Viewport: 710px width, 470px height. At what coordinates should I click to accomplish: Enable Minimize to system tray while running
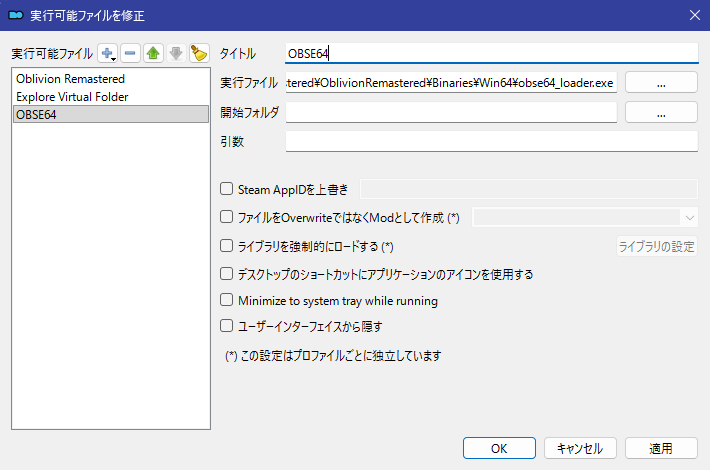226,300
